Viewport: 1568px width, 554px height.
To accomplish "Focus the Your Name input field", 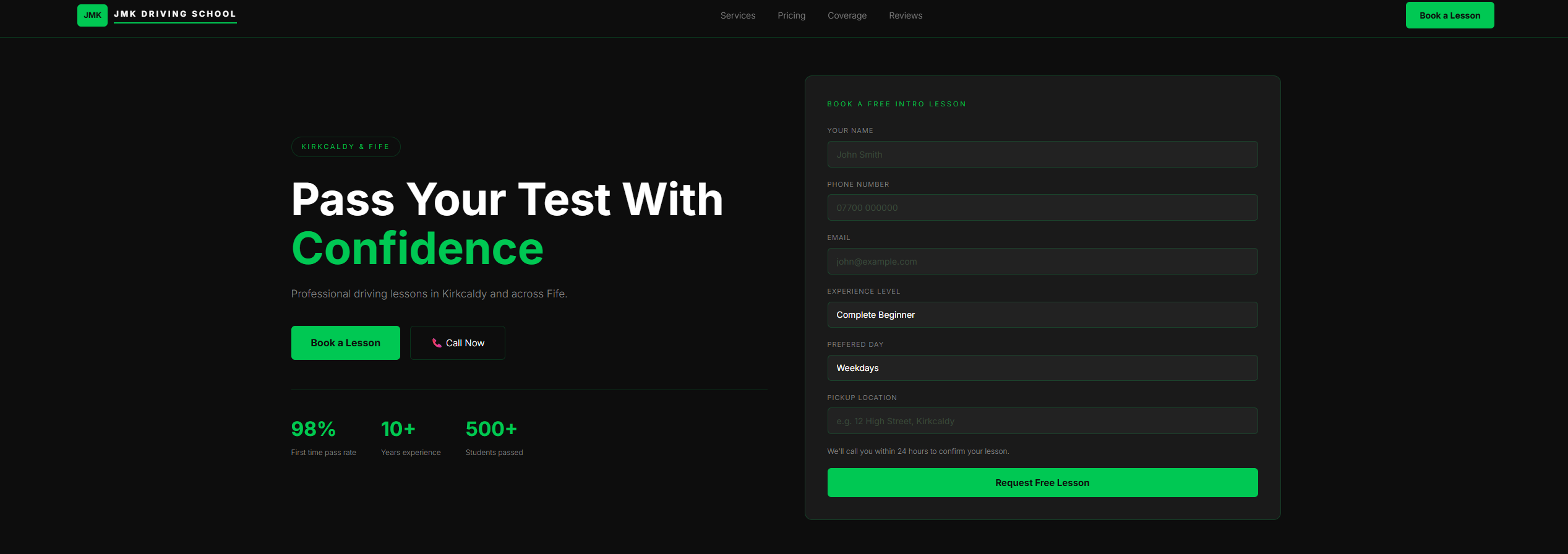I will point(1042,154).
